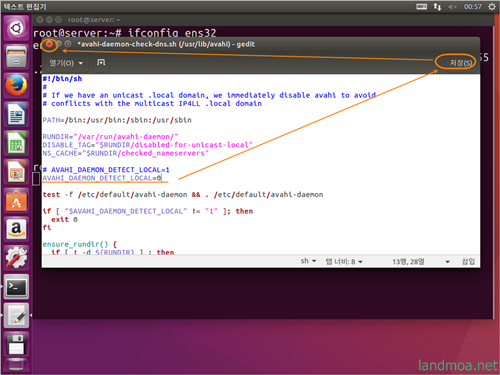
Task: Open System Settings from the dock
Action: (x=16, y=257)
